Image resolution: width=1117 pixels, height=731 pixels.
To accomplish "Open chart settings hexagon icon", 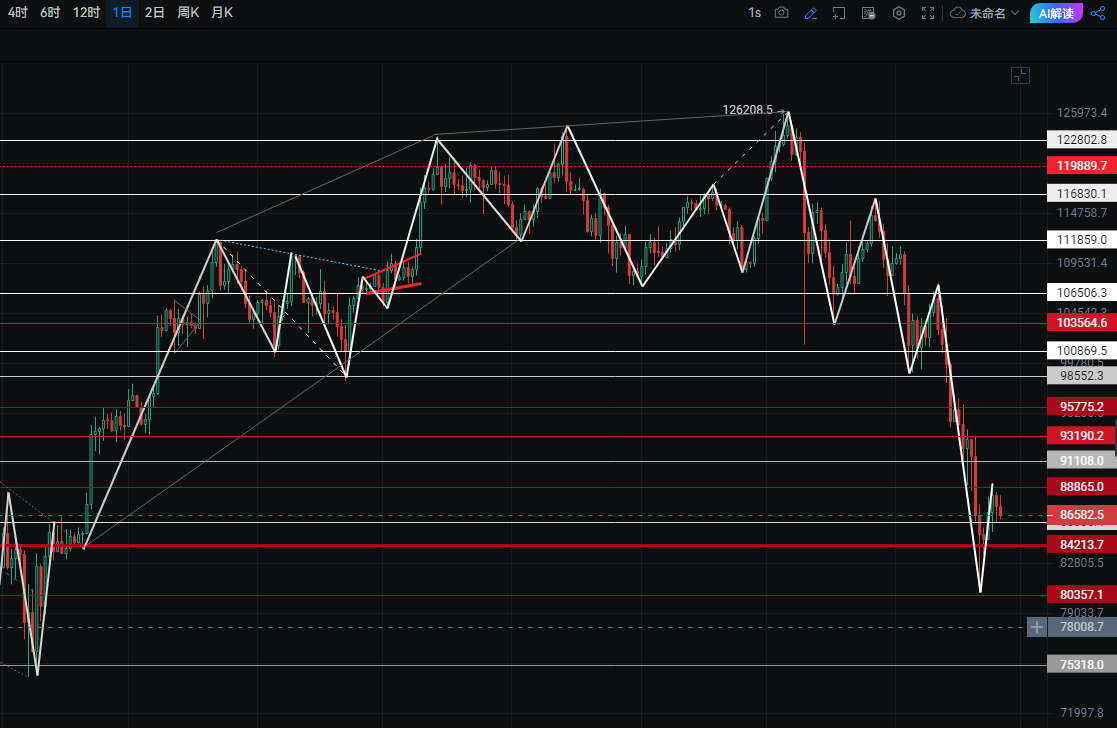I will point(899,13).
